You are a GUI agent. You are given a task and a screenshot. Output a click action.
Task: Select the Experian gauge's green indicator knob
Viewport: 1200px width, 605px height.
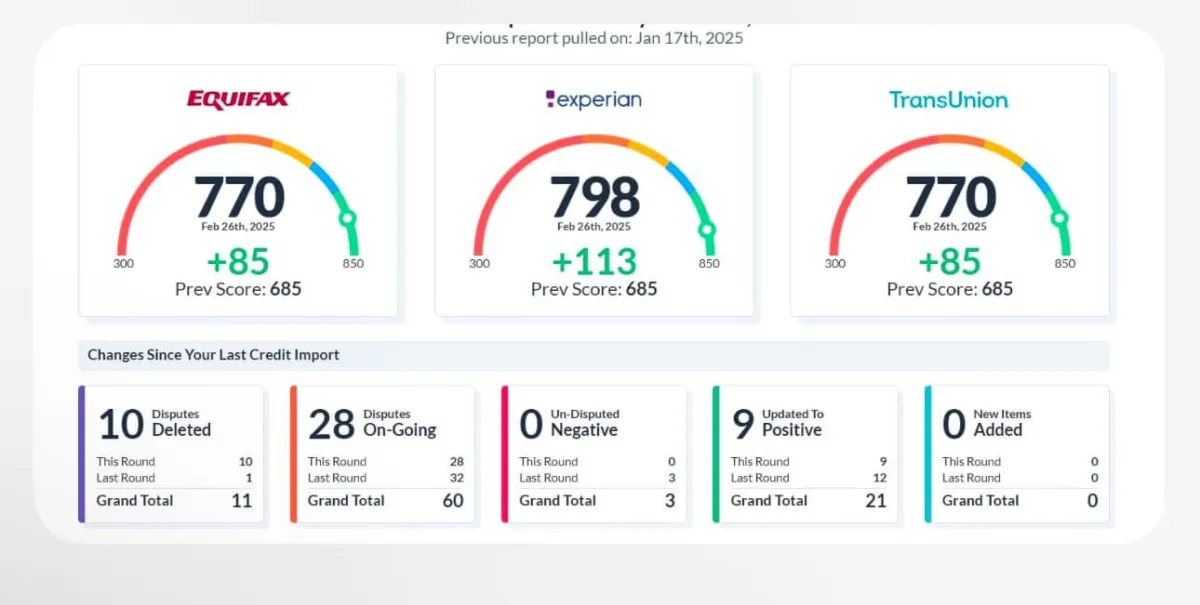[706, 231]
